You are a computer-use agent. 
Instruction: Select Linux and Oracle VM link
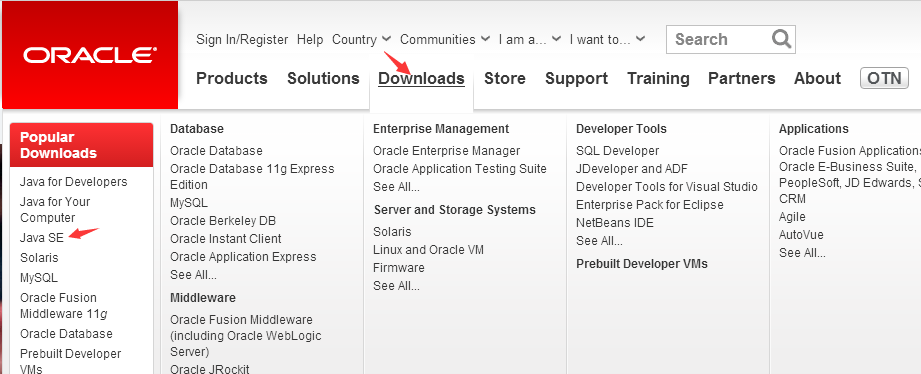tap(428, 250)
